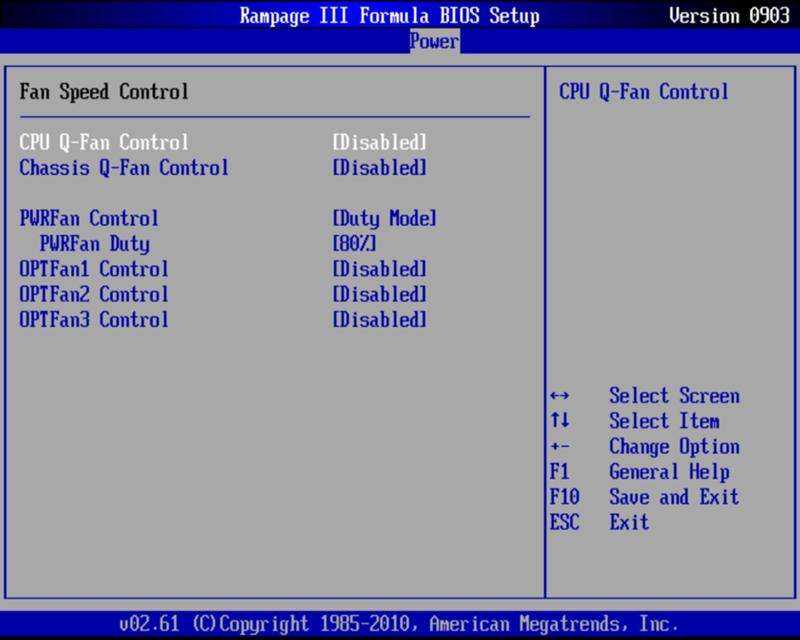The height and width of the screenshot is (640, 800).
Task: Click the up-down arrows key icon
Action: click(x=560, y=421)
